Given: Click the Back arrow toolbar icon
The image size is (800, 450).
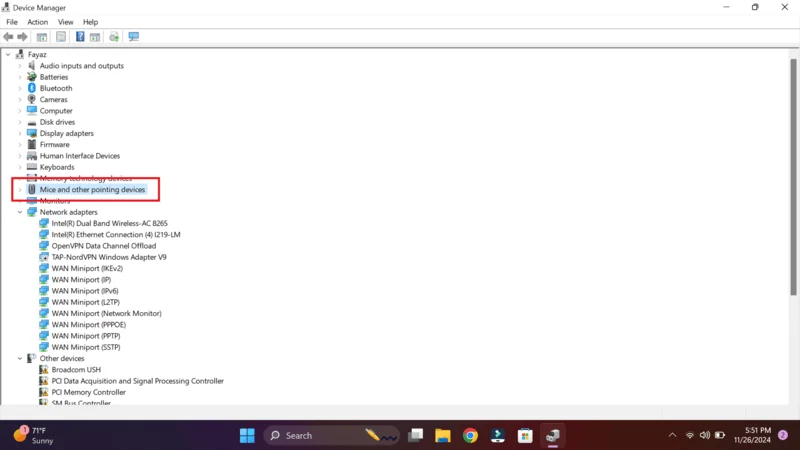Looking at the screenshot, I should (8, 37).
